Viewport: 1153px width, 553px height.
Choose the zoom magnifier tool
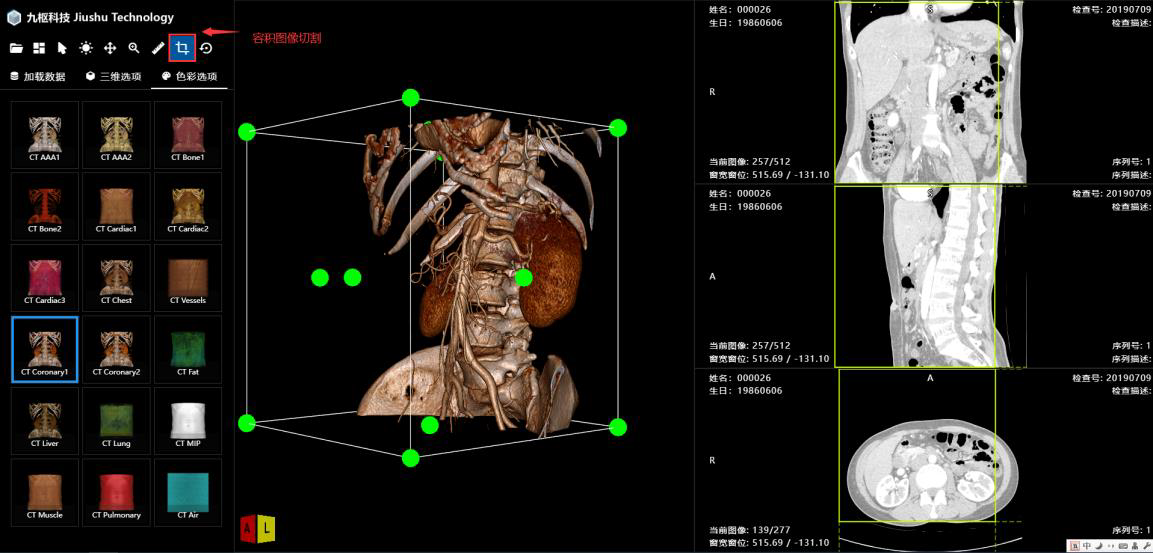[x=134, y=49]
